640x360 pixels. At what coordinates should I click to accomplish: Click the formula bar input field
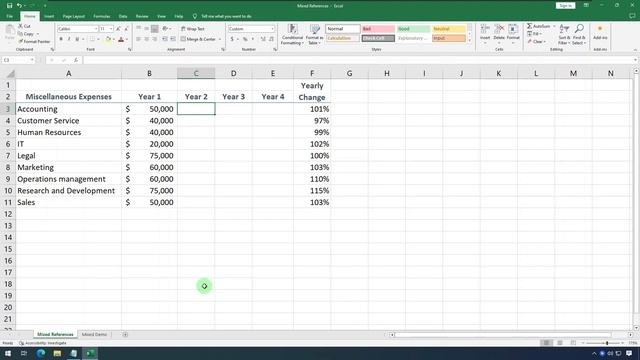pos(359,60)
